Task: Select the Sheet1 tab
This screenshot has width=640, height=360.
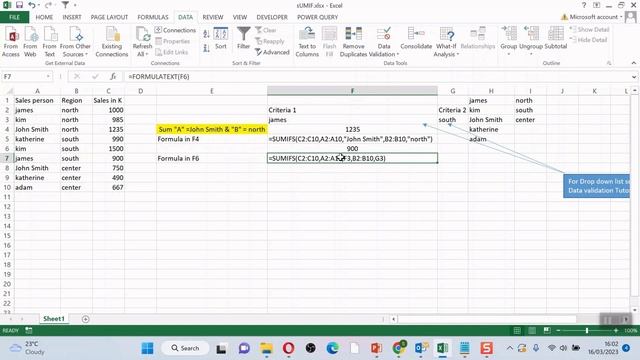Action: [54, 319]
